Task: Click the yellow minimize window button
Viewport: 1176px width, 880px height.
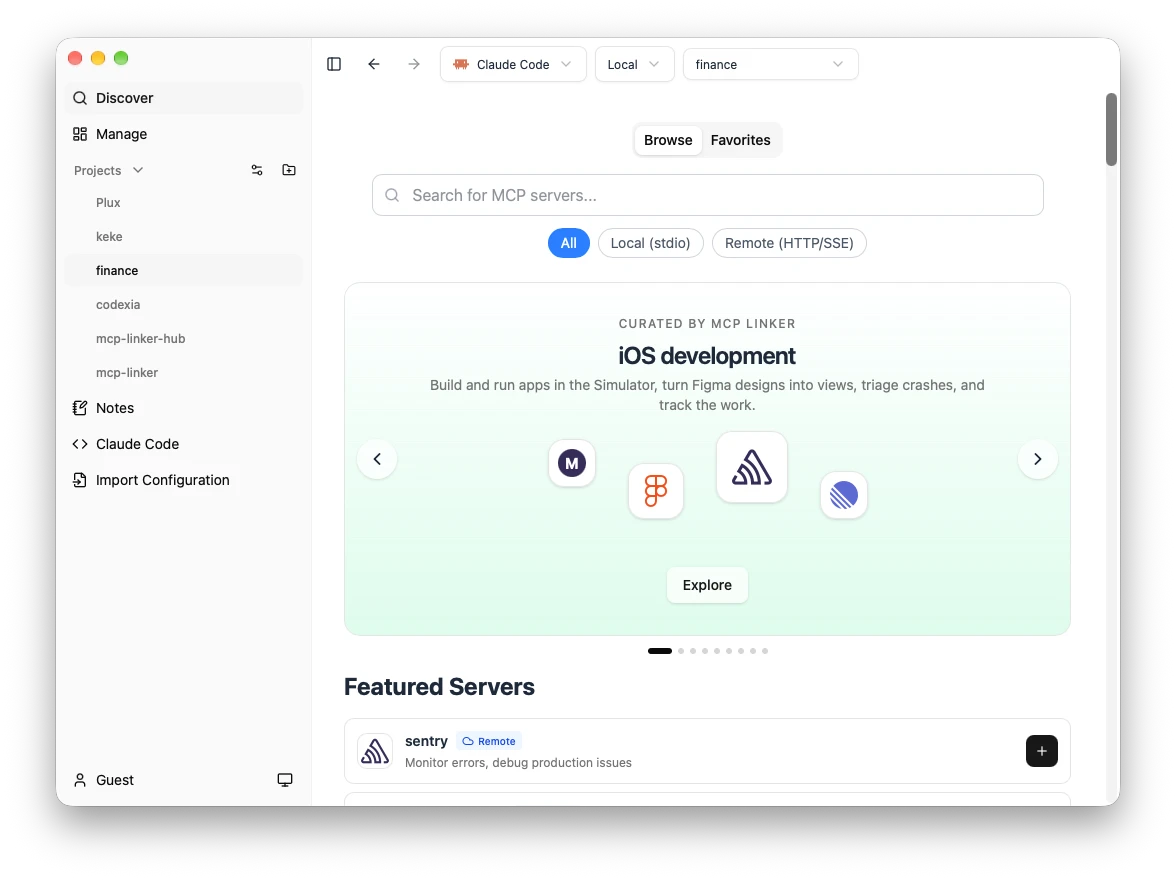Action: pyautogui.click(x=98, y=59)
